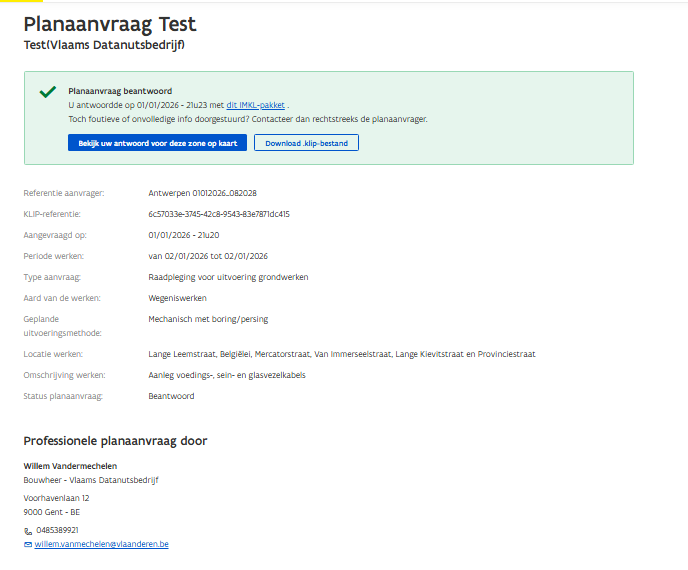The width and height of the screenshot is (688, 570).
Task: Click the 'Aangevraagd op:' label
Action: click(x=55, y=235)
